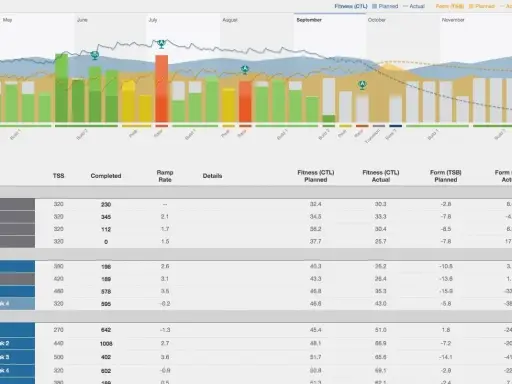Select the May month header

coord(7,20)
